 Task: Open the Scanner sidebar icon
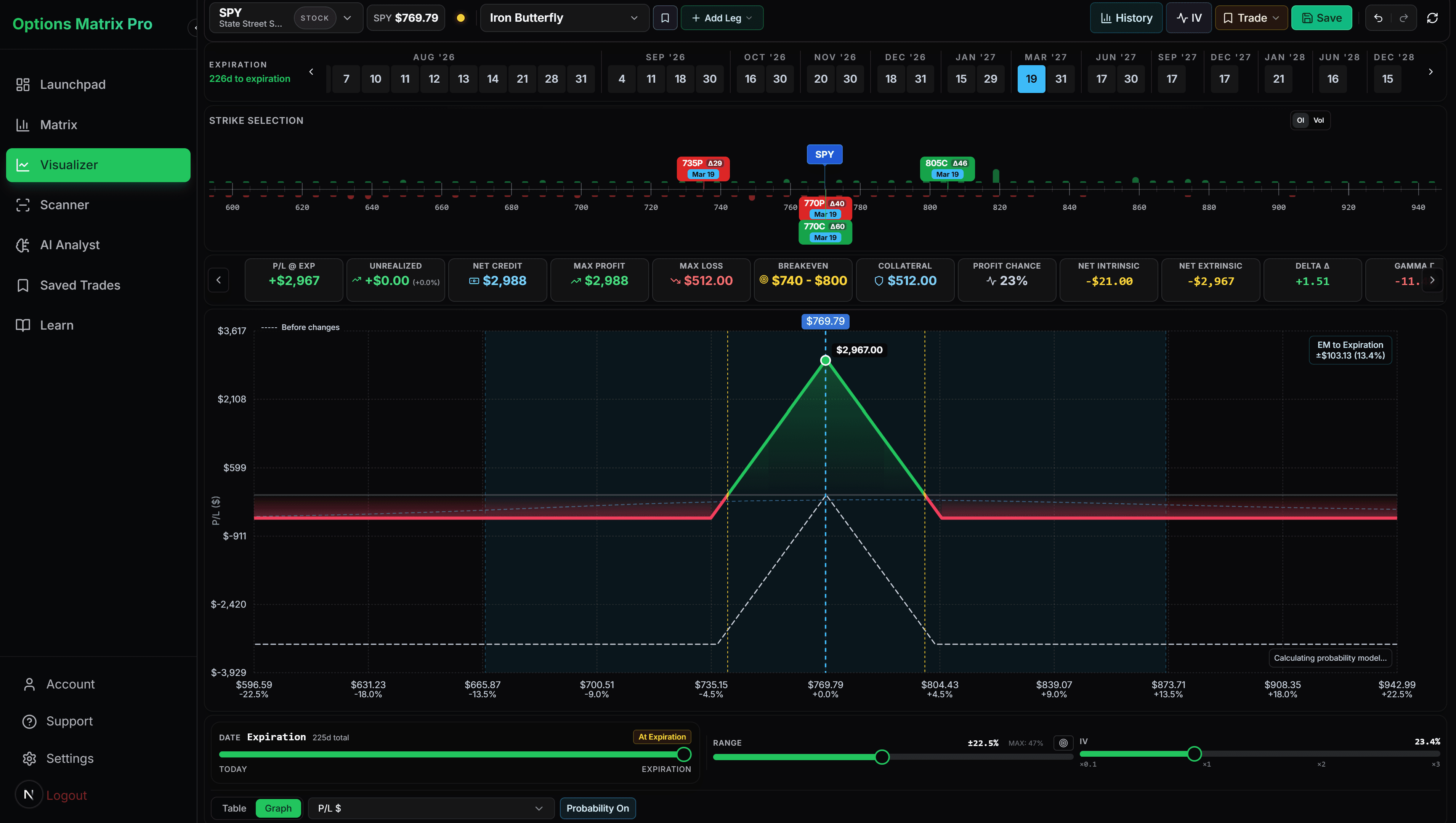[22, 205]
